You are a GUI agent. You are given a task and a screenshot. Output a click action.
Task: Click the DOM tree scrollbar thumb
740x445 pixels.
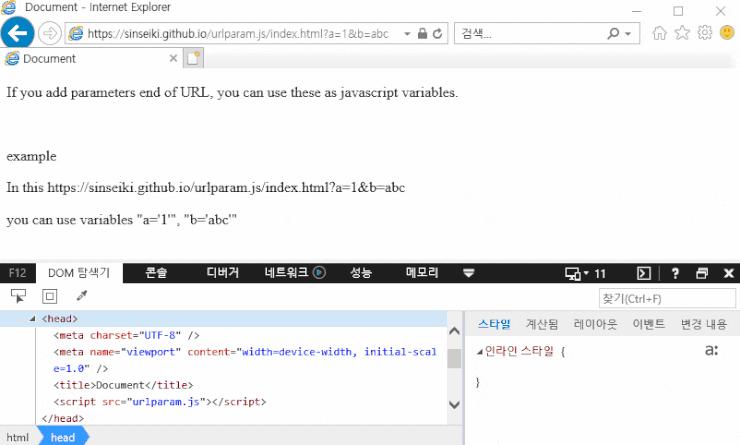pyautogui.click(x=454, y=359)
